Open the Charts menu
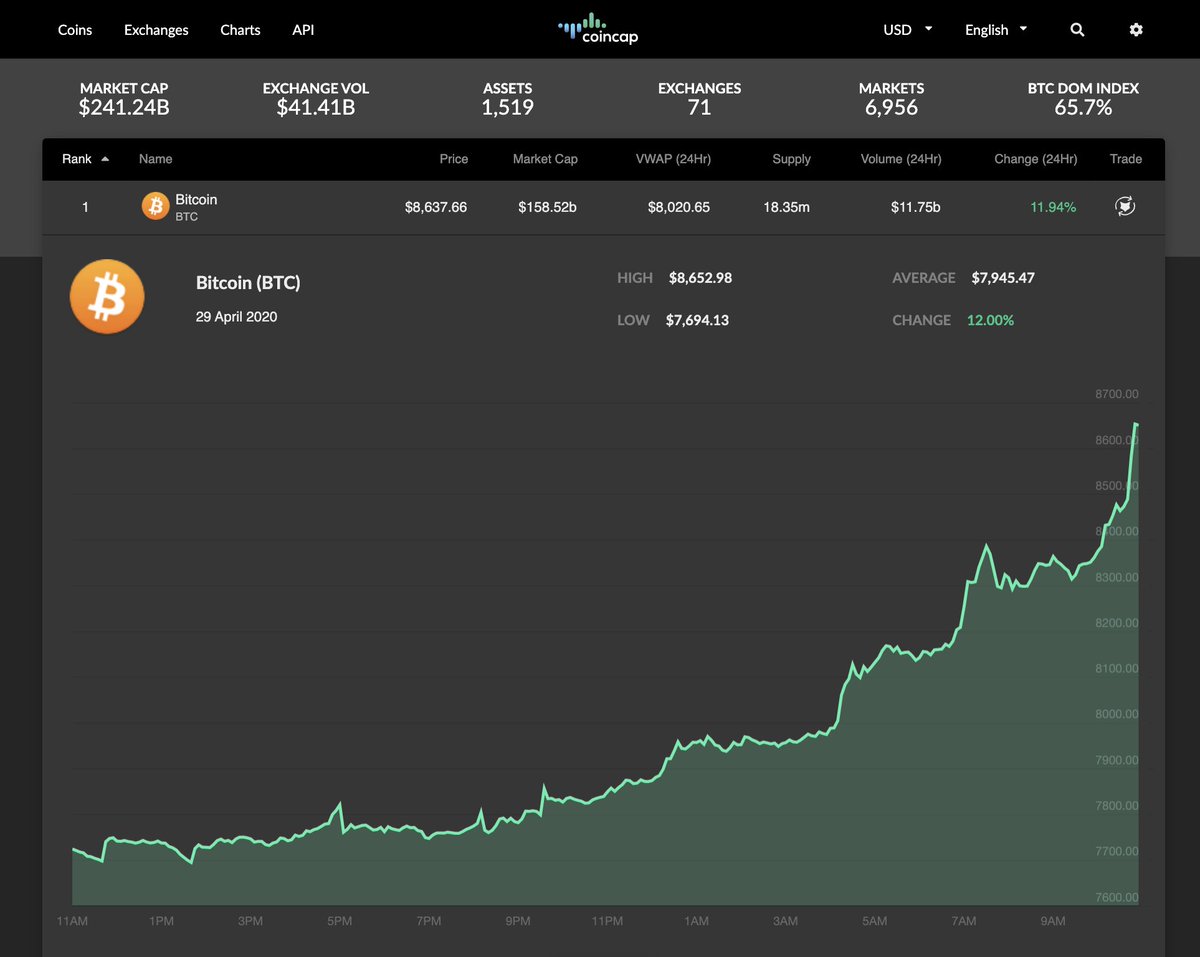The image size is (1200, 957). coord(240,30)
